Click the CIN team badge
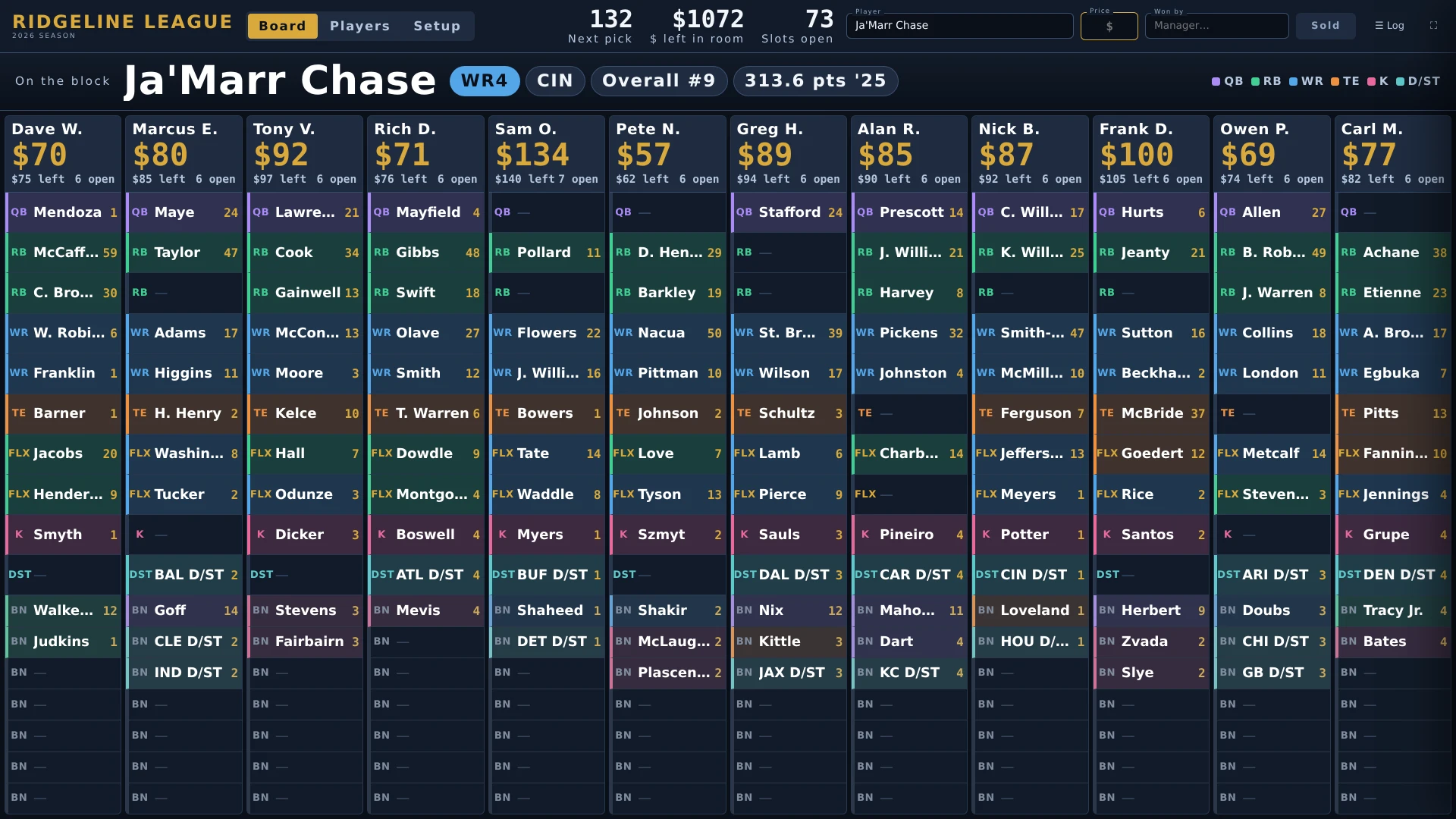The width and height of the screenshot is (1456, 819). 555,81
